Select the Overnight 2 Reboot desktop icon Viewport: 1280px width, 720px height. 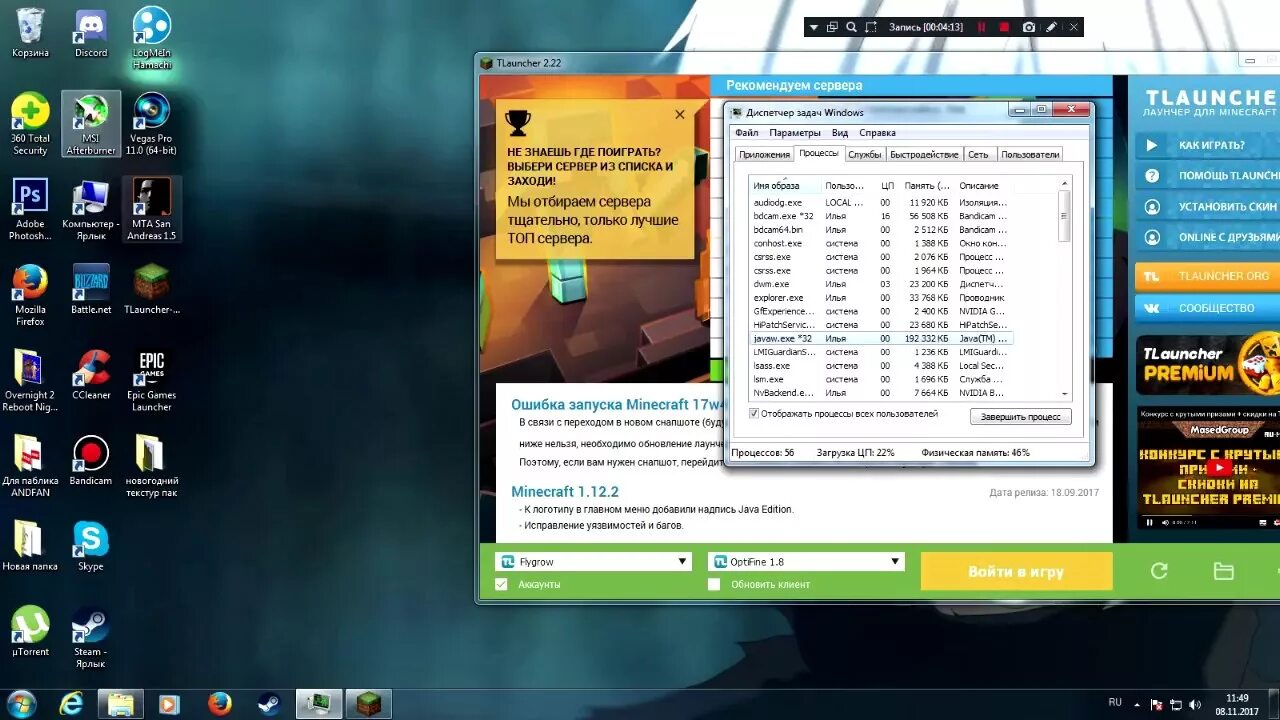(x=30, y=380)
